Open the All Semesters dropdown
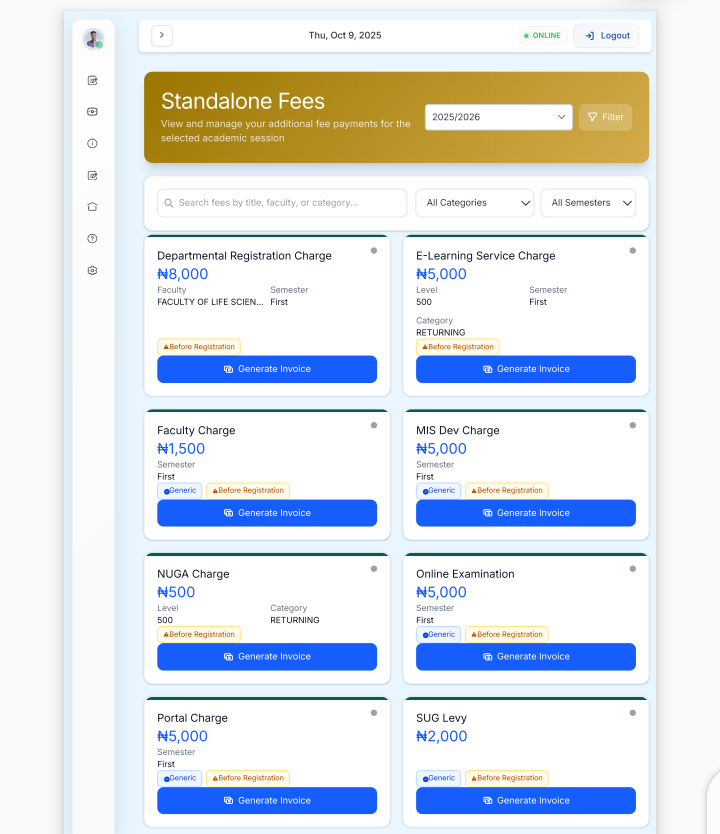 click(588, 203)
